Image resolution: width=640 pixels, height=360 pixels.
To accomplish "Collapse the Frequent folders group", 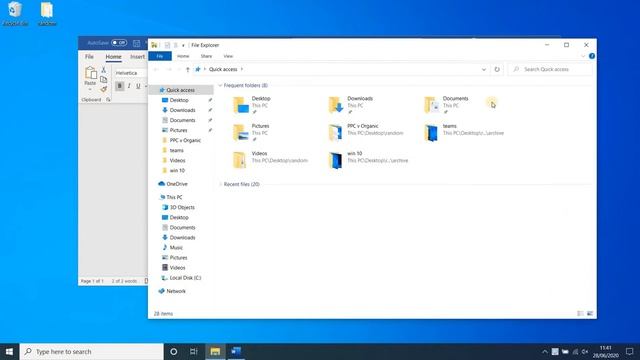I will (x=220, y=86).
